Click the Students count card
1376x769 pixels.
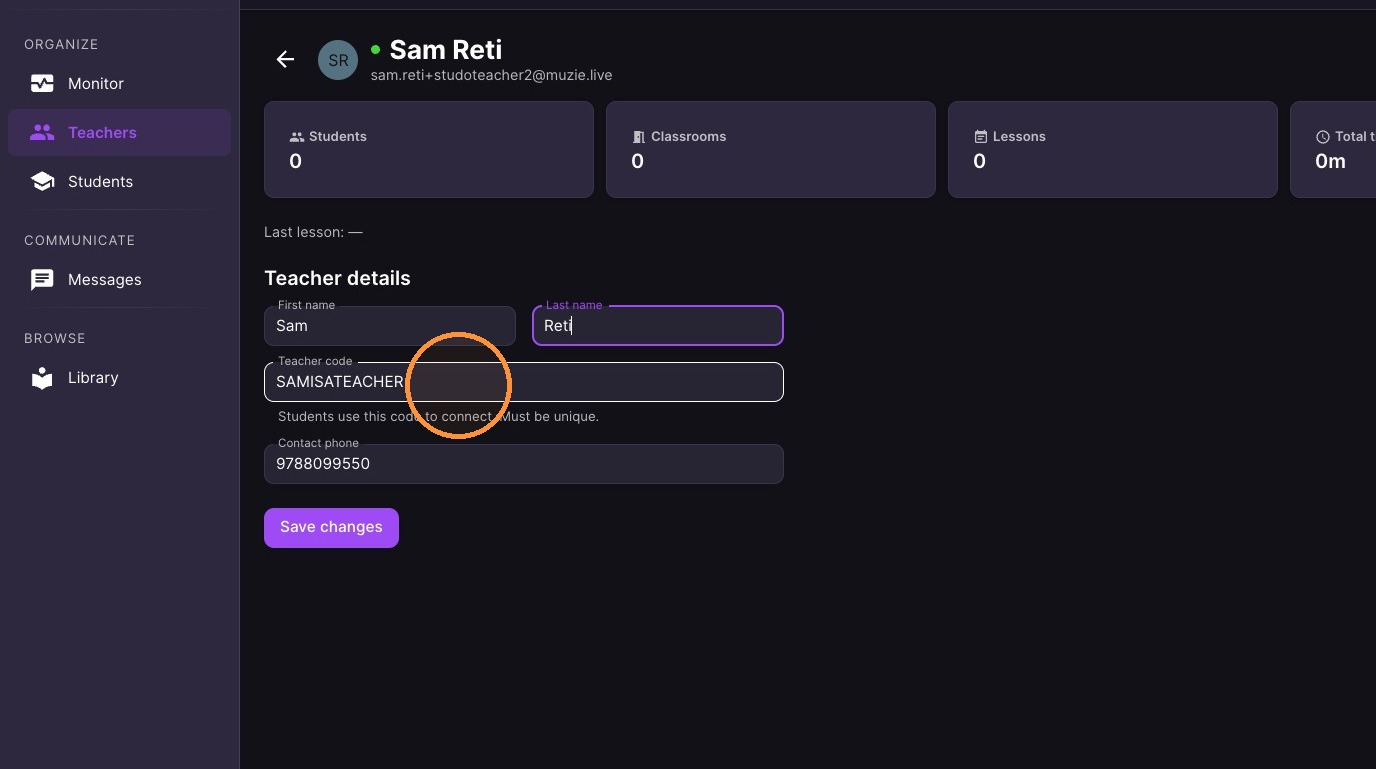click(429, 149)
